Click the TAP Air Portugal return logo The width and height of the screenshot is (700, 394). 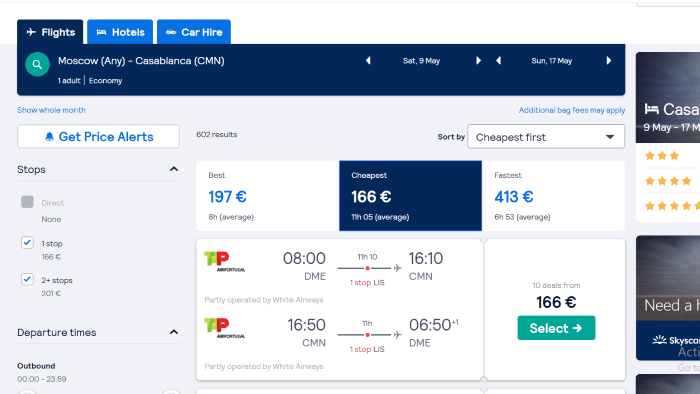point(225,328)
